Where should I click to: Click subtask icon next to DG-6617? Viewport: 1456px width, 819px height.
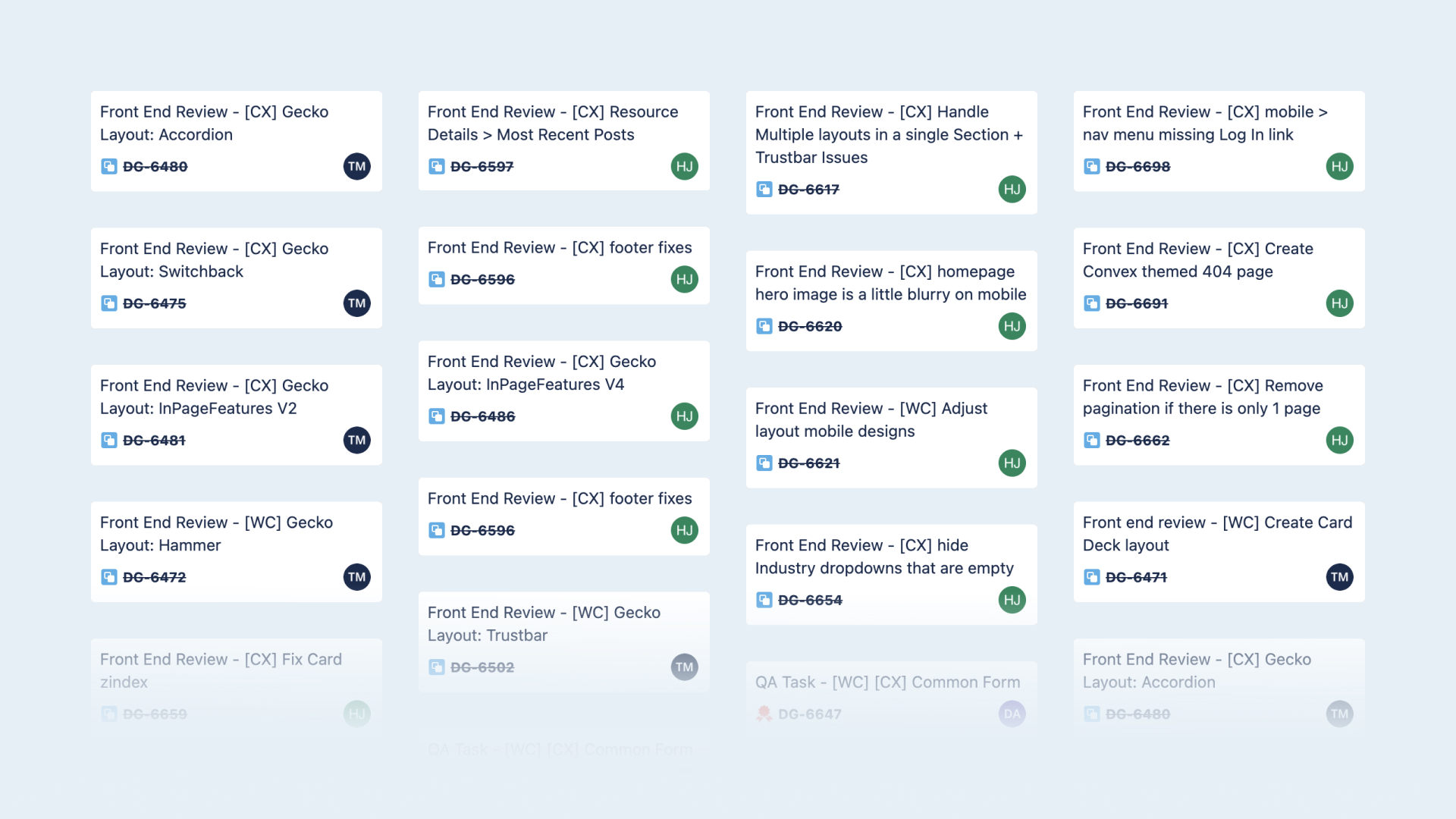764,189
